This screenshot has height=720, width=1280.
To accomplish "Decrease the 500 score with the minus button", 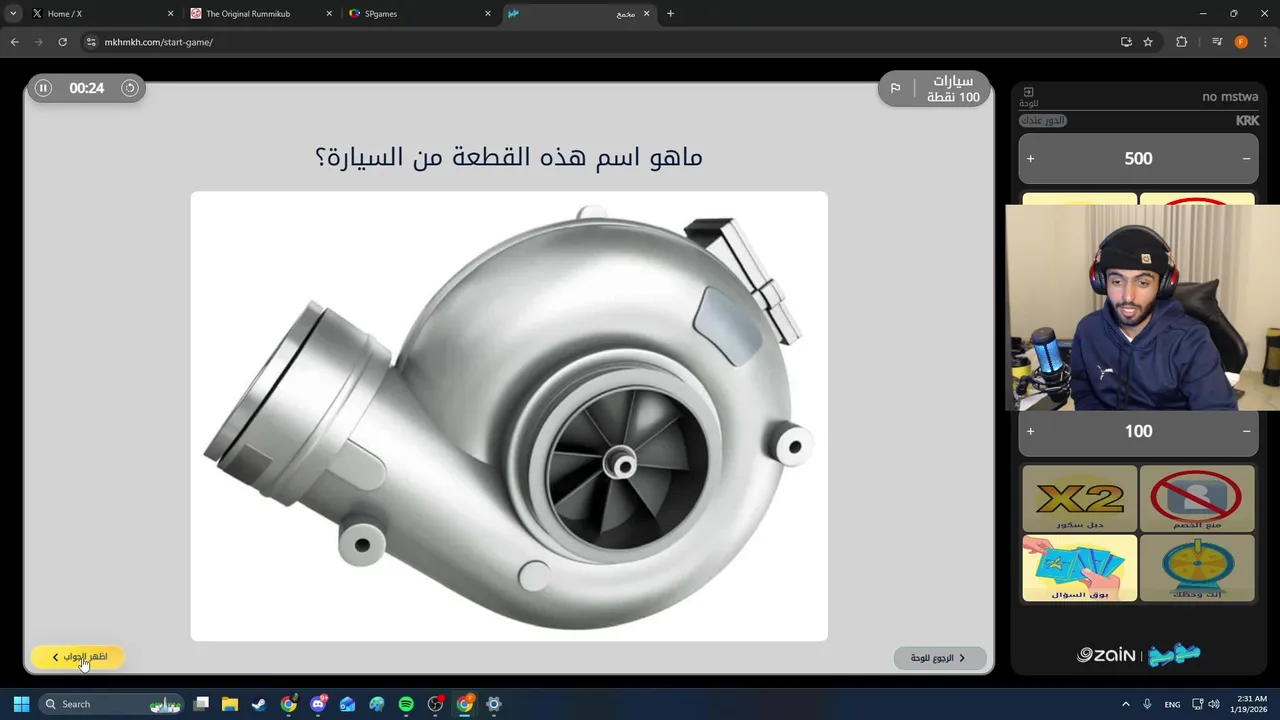I will click(x=1246, y=159).
